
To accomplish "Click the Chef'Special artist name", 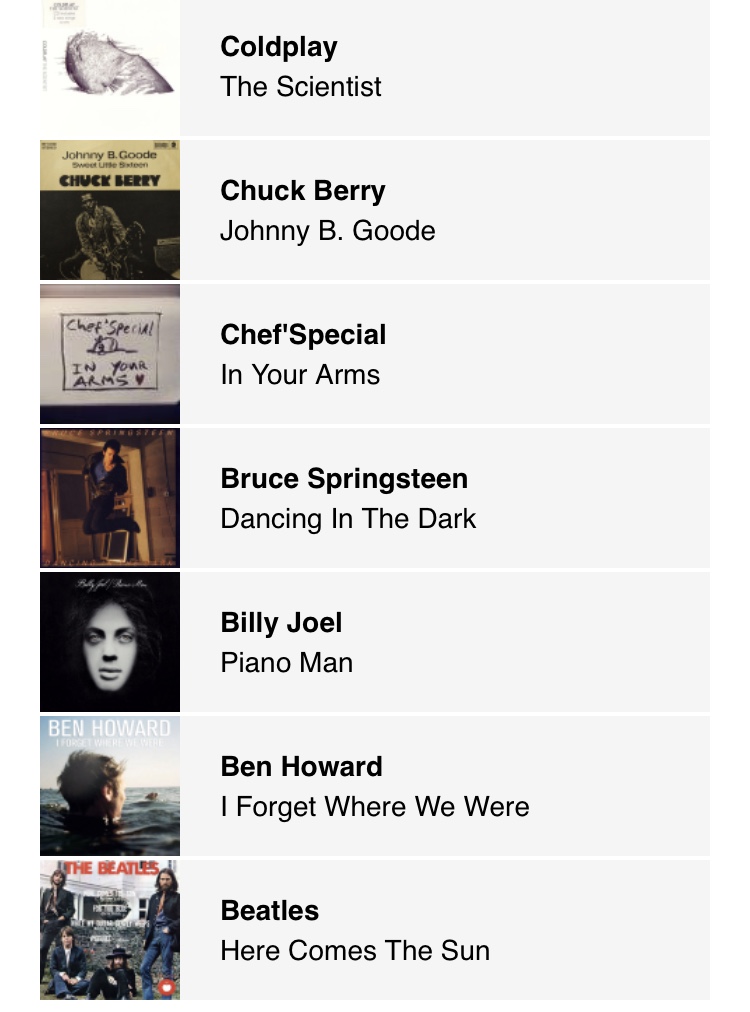I will [x=303, y=334].
